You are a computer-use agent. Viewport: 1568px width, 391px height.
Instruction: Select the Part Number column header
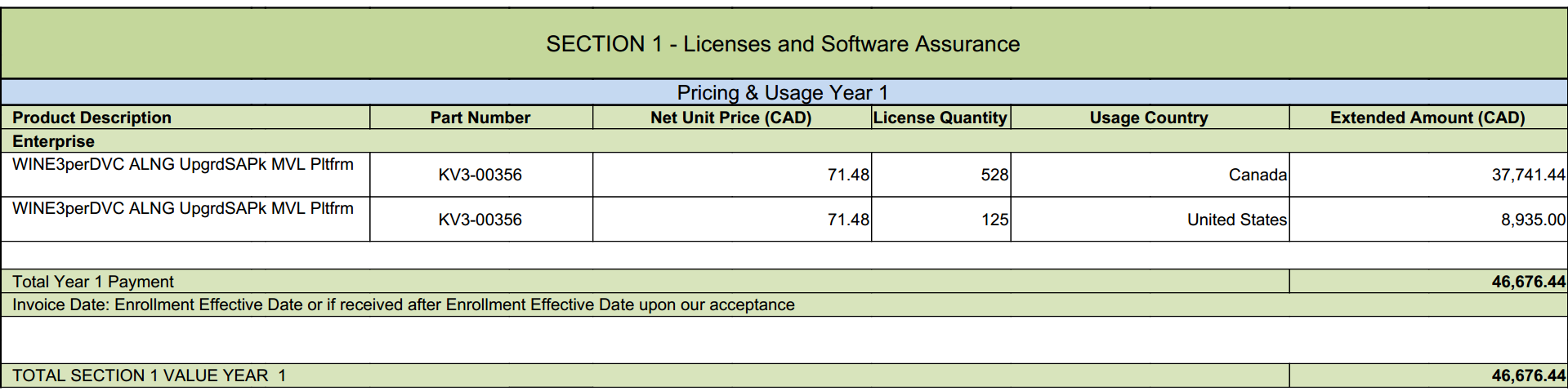click(x=480, y=118)
